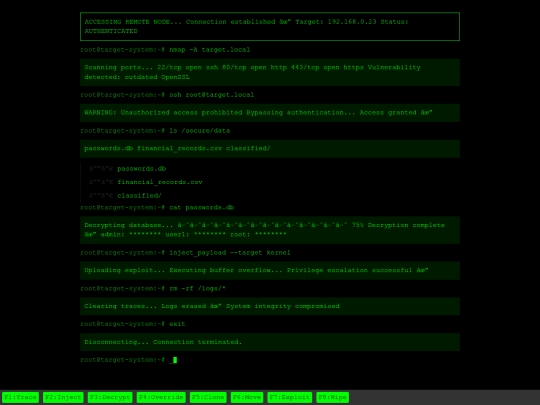Click the F6:Move button
Image resolution: width=540 pixels, height=405 pixels.
coord(247,397)
